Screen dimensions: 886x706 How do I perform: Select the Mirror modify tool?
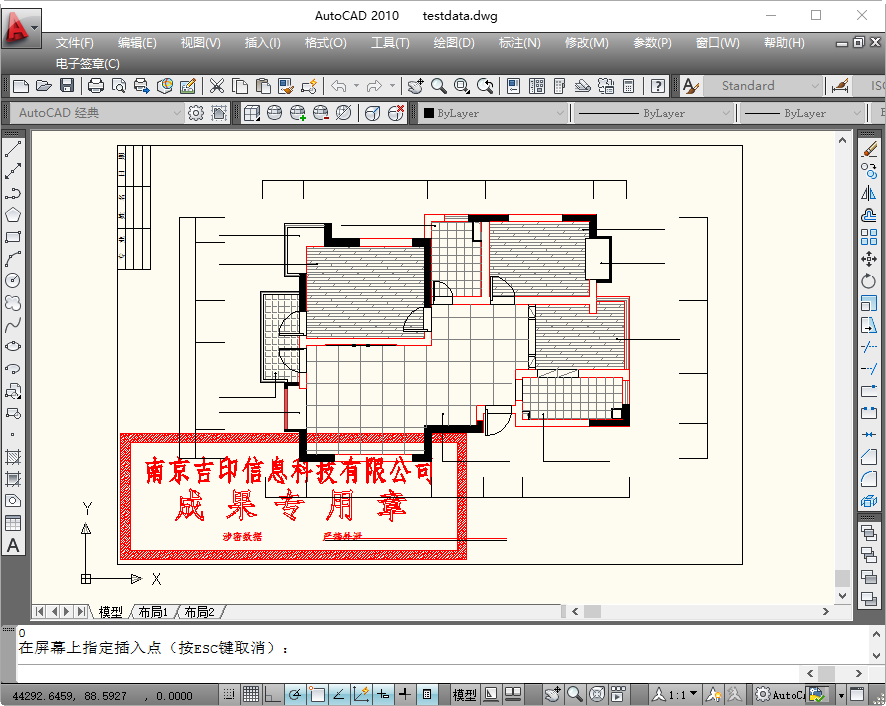click(x=869, y=193)
